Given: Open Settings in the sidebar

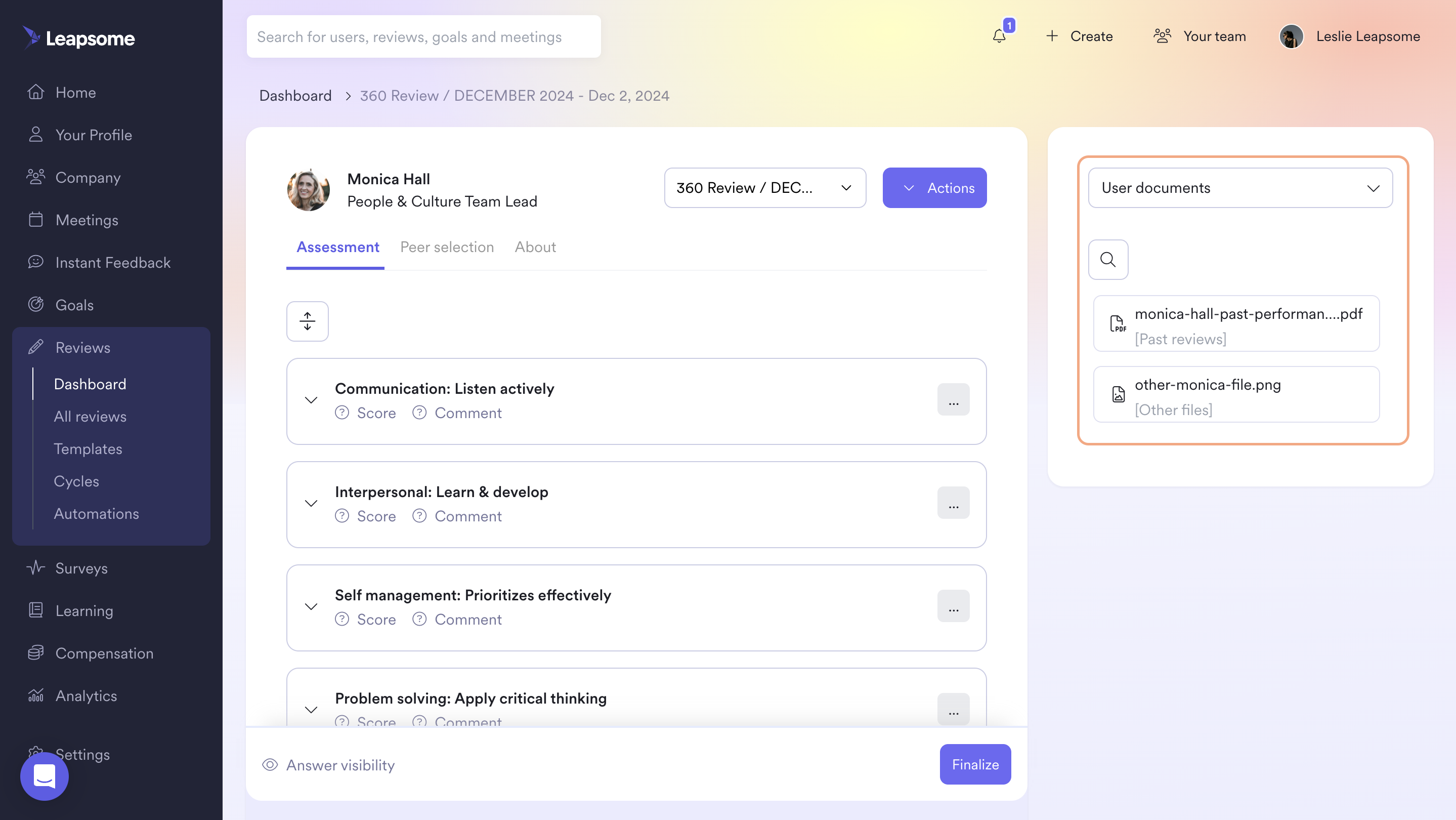Looking at the screenshot, I should tap(82, 754).
